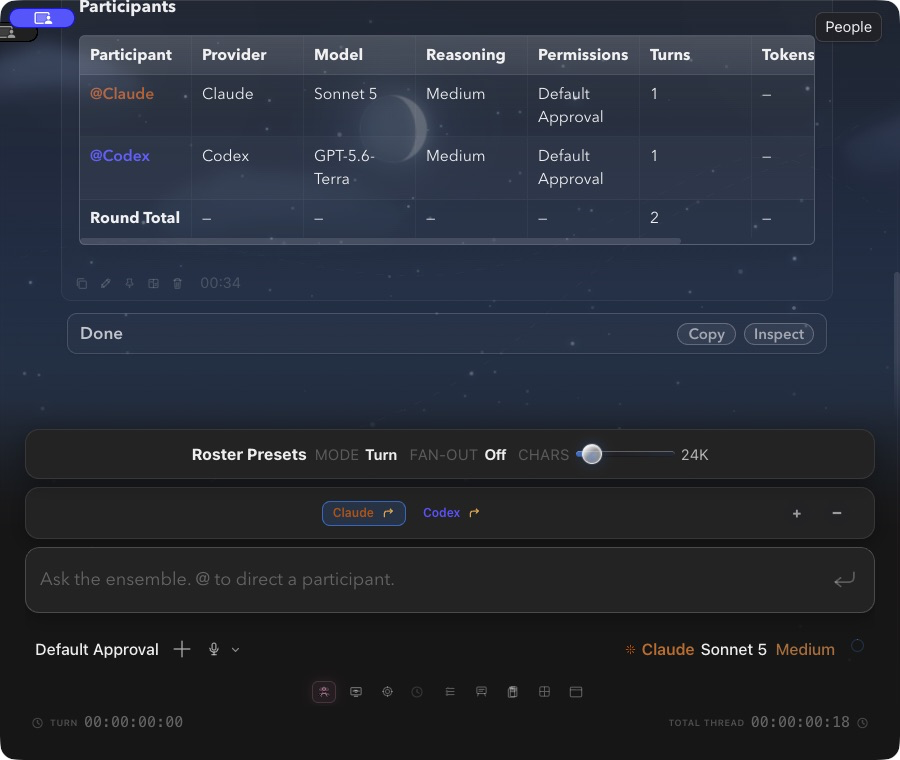The height and width of the screenshot is (760, 900).
Task: Click the 00:34 message timestamp
Action: (x=220, y=283)
